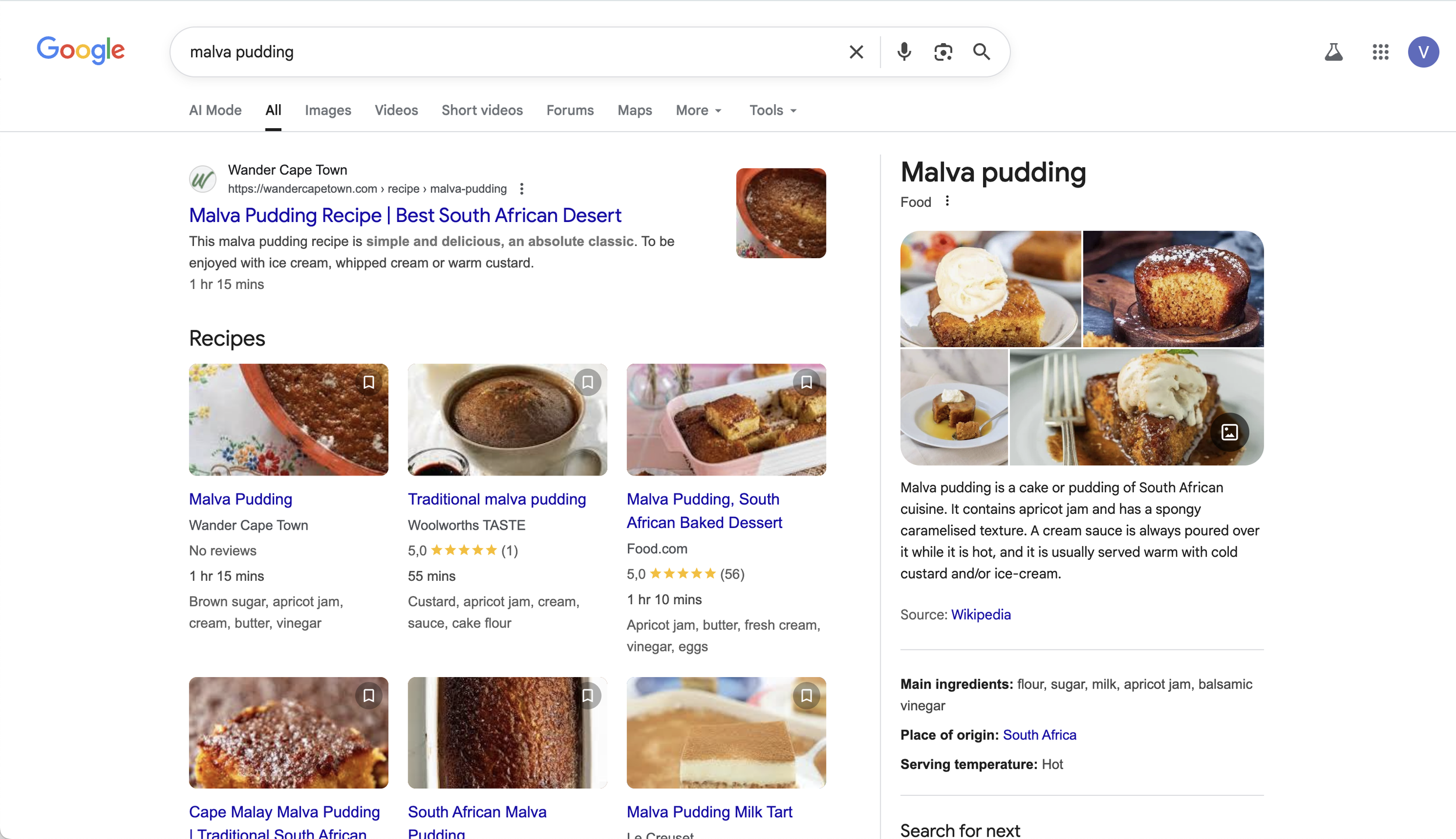
Task: Click the 5,0 rating for Woolworths TASTE recipe
Action: pos(462,551)
